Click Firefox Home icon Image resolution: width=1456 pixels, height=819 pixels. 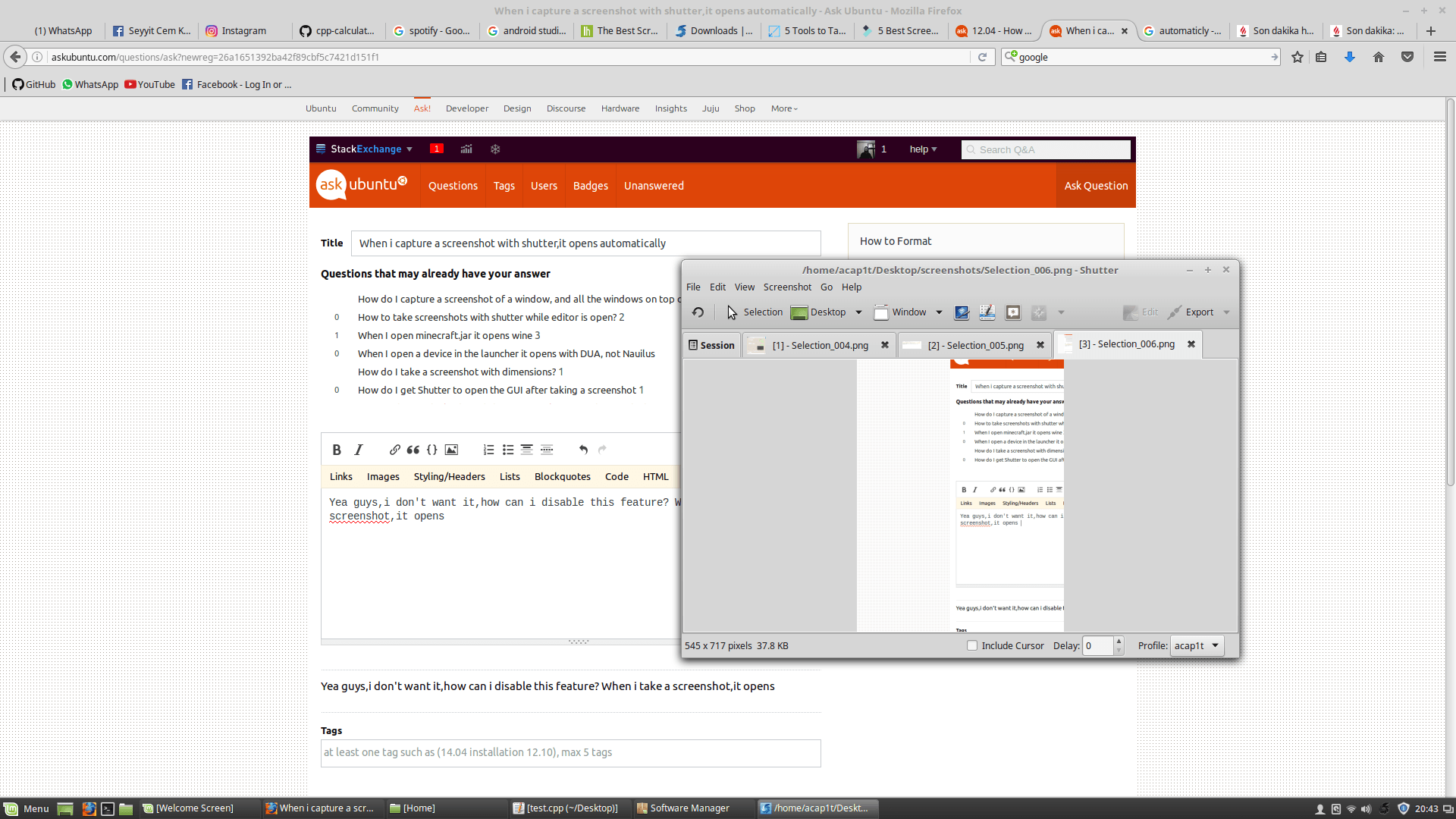click(1379, 57)
